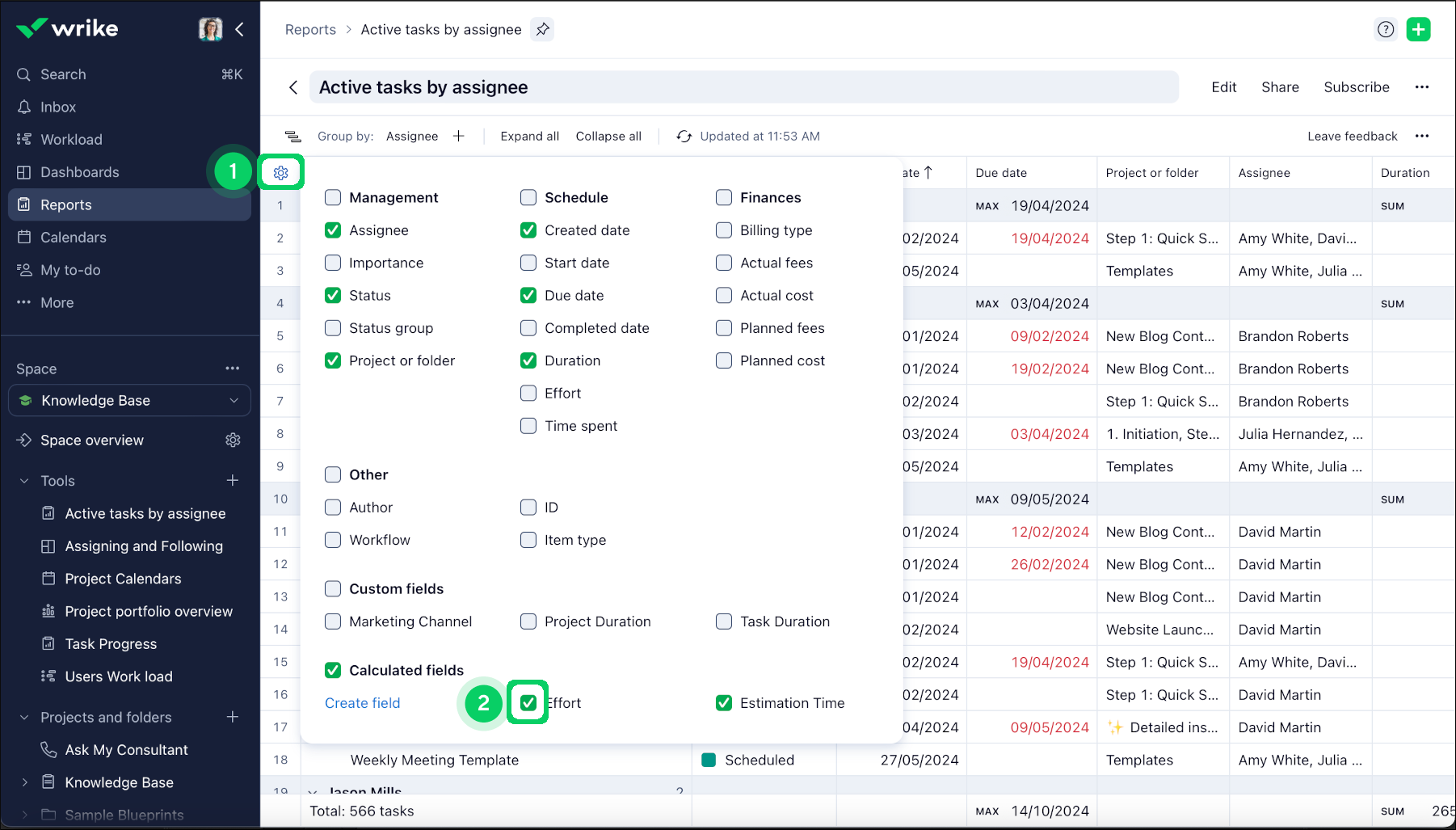Click the user profile avatar
1456x830 pixels.
pyautogui.click(x=210, y=29)
